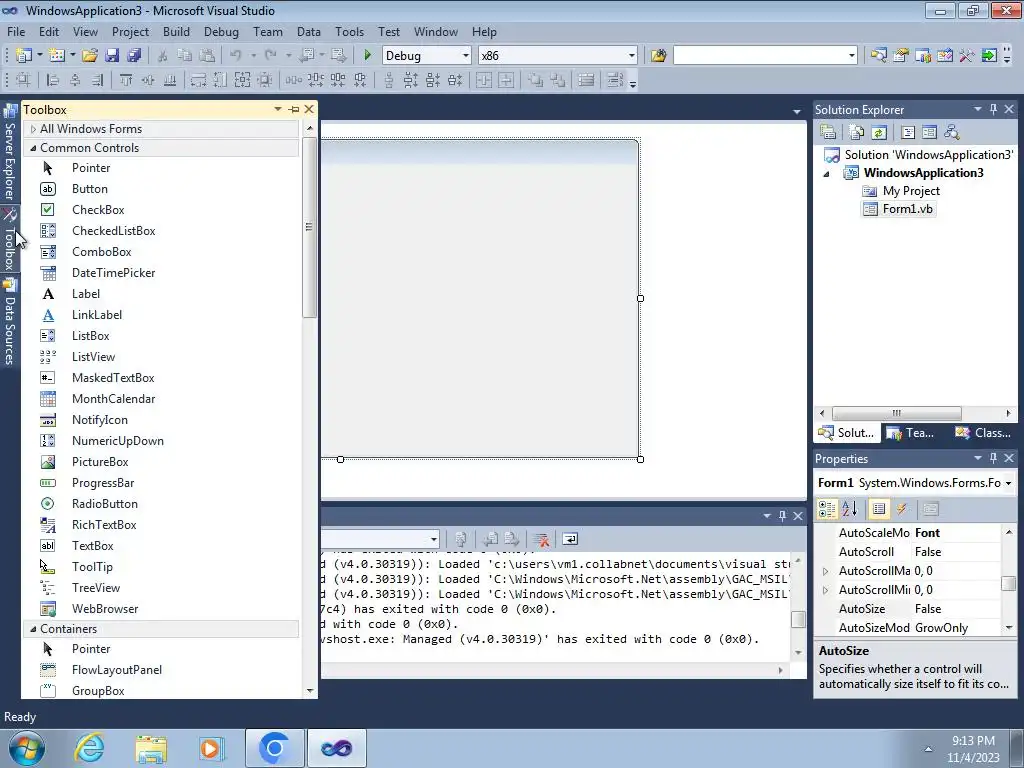Toggle auto-hide pin on Output window
This screenshot has height=768, width=1024.
click(782, 516)
